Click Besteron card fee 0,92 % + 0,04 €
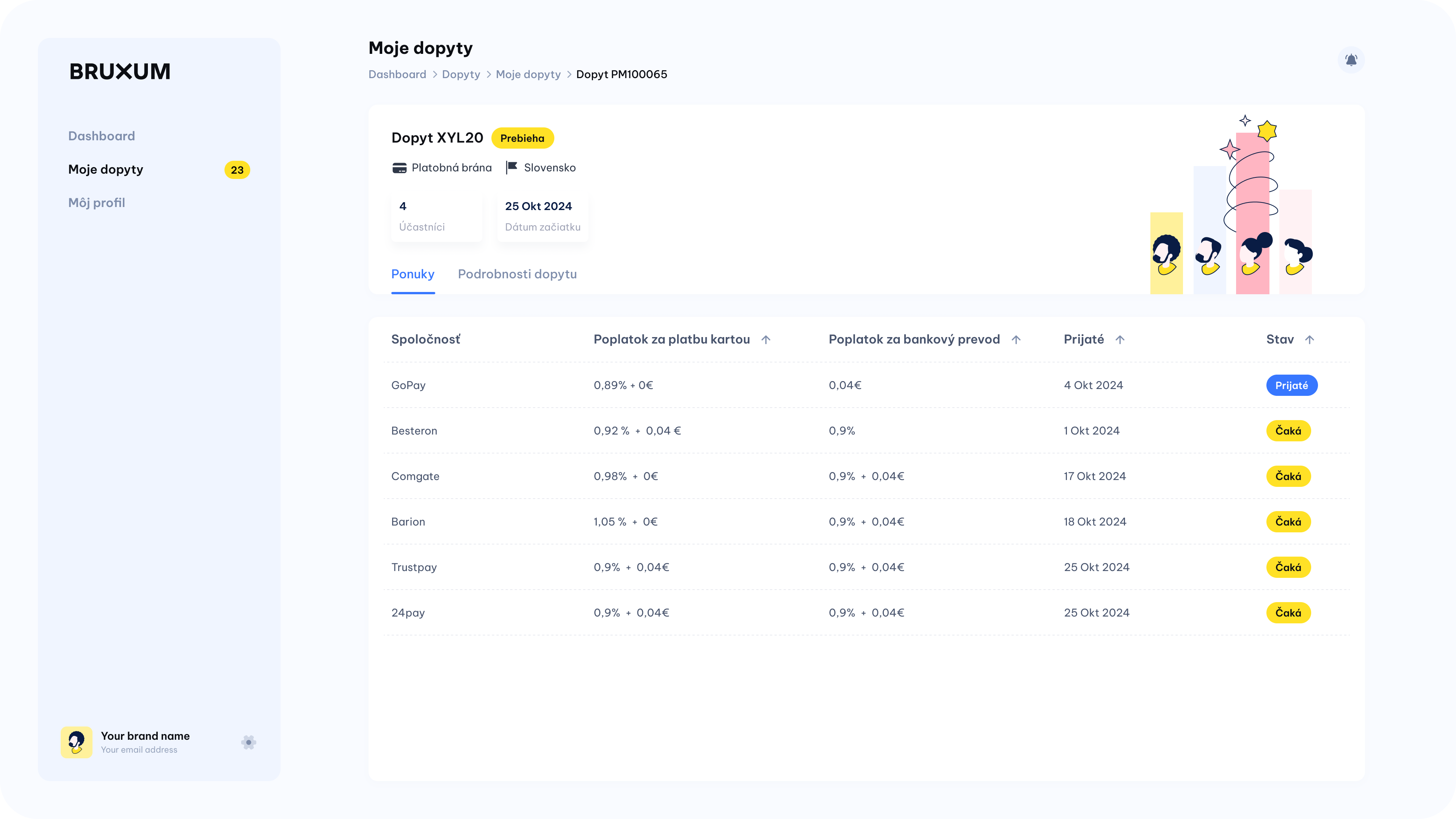 point(637,431)
